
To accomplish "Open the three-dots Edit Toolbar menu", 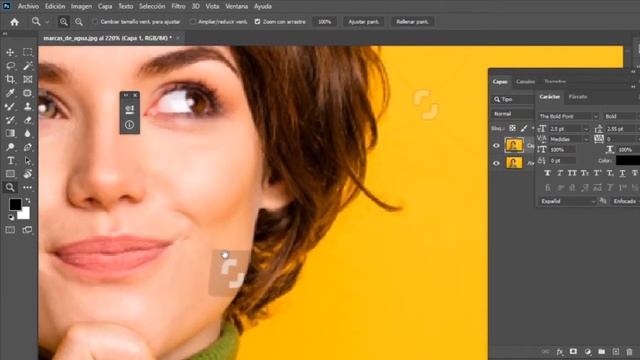I will 27,187.
